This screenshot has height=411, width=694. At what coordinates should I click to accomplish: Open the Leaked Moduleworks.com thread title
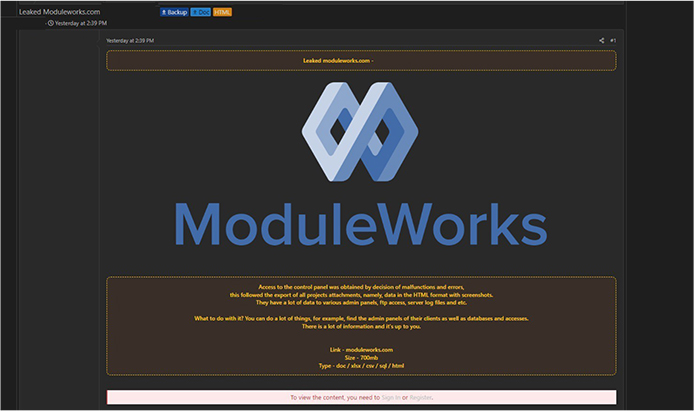pyautogui.click(x=59, y=12)
